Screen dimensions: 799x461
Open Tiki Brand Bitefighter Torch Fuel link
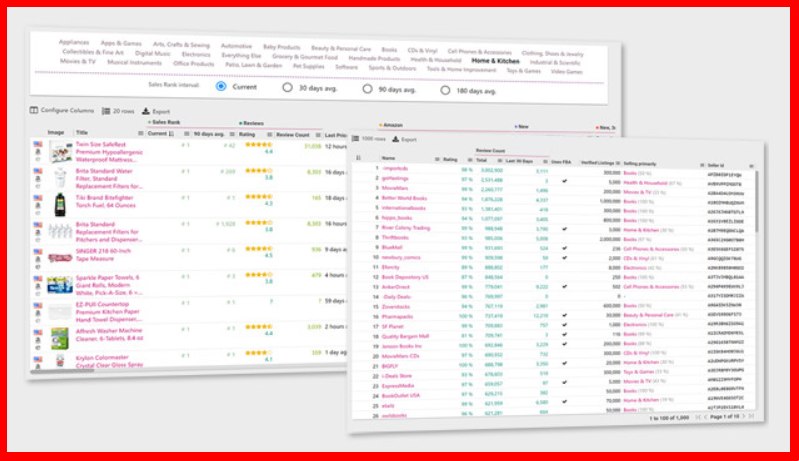[x=105, y=201]
